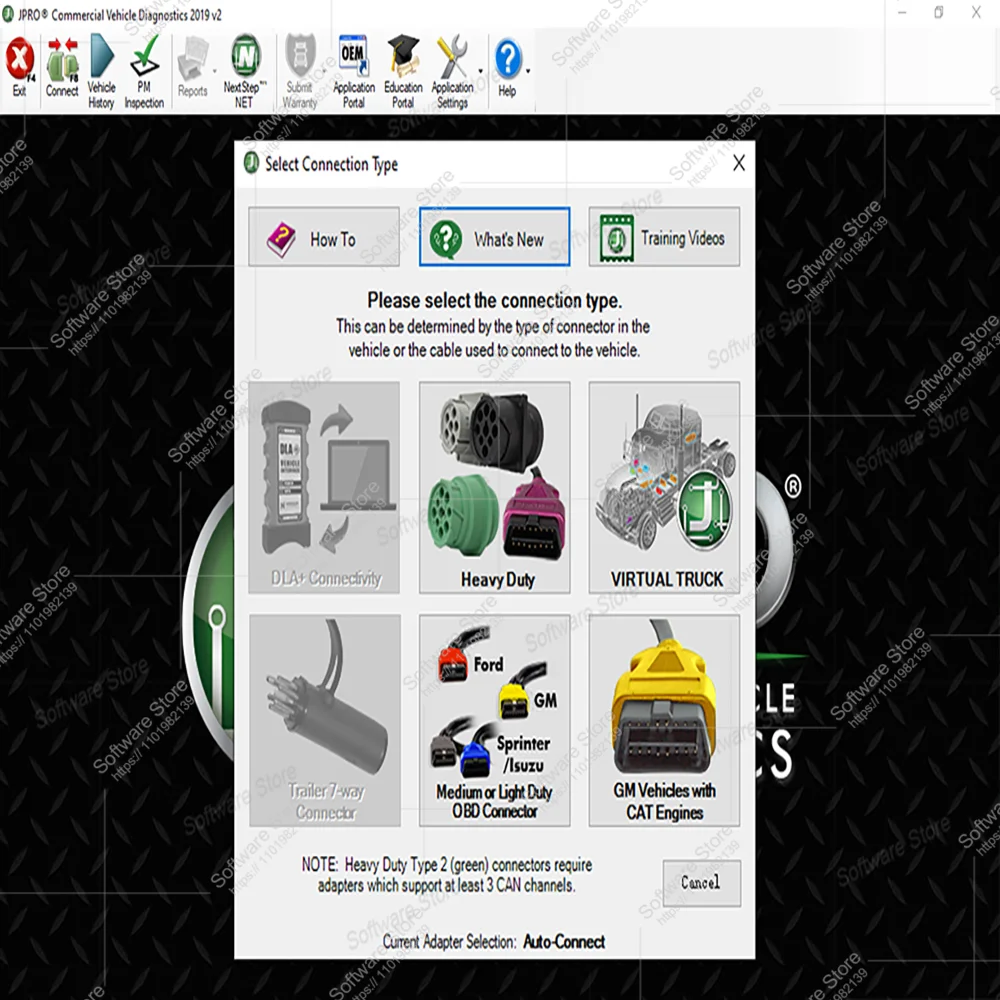Open PM Inspection tool
Screen dimensions: 1000x1000
click(x=144, y=71)
